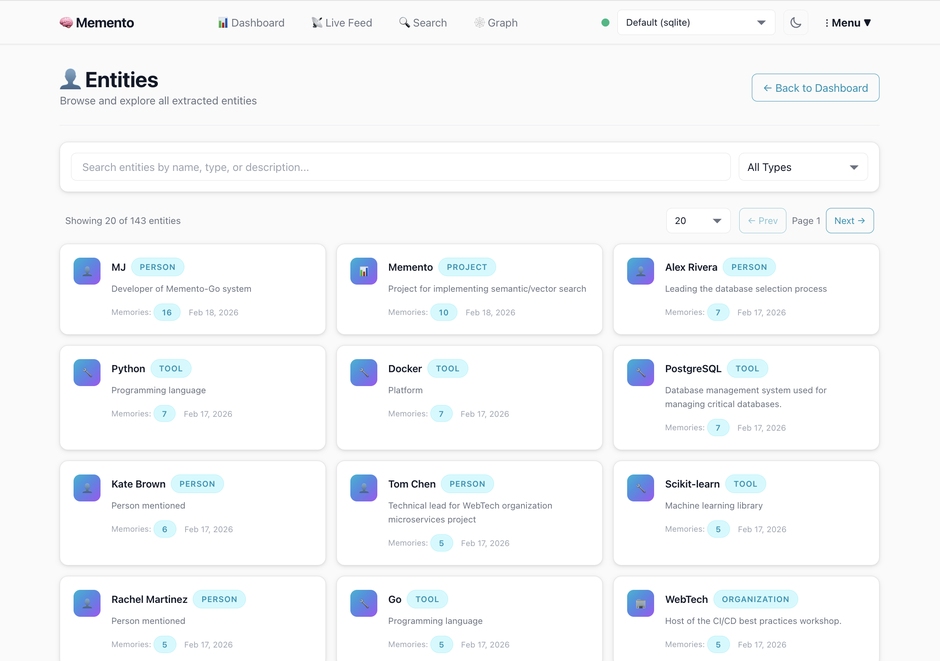This screenshot has width=940, height=661.
Task: Open the All Types filter dropdown
Action: 803,167
